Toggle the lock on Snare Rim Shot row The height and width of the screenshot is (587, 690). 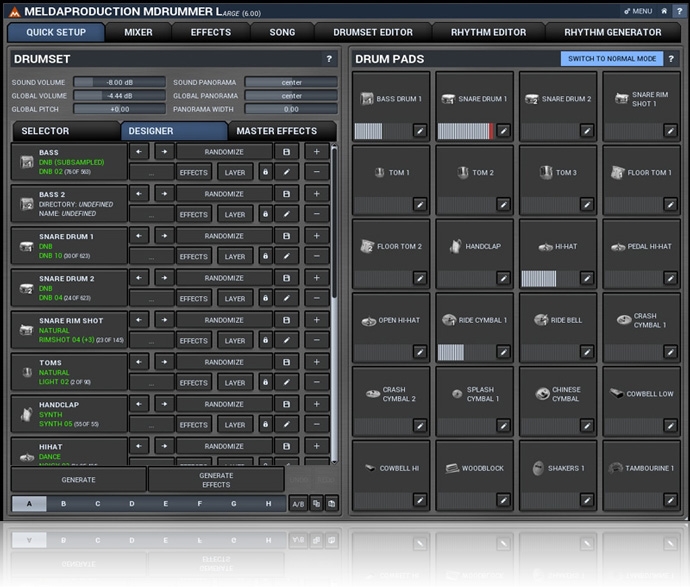pos(265,340)
